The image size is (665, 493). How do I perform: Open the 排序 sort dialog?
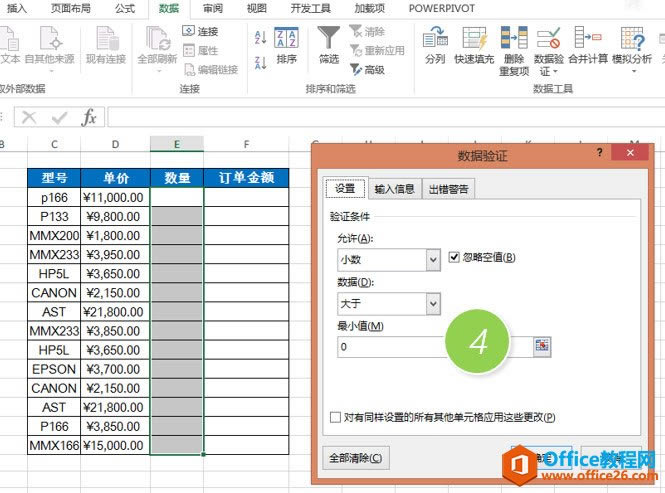click(x=286, y=45)
